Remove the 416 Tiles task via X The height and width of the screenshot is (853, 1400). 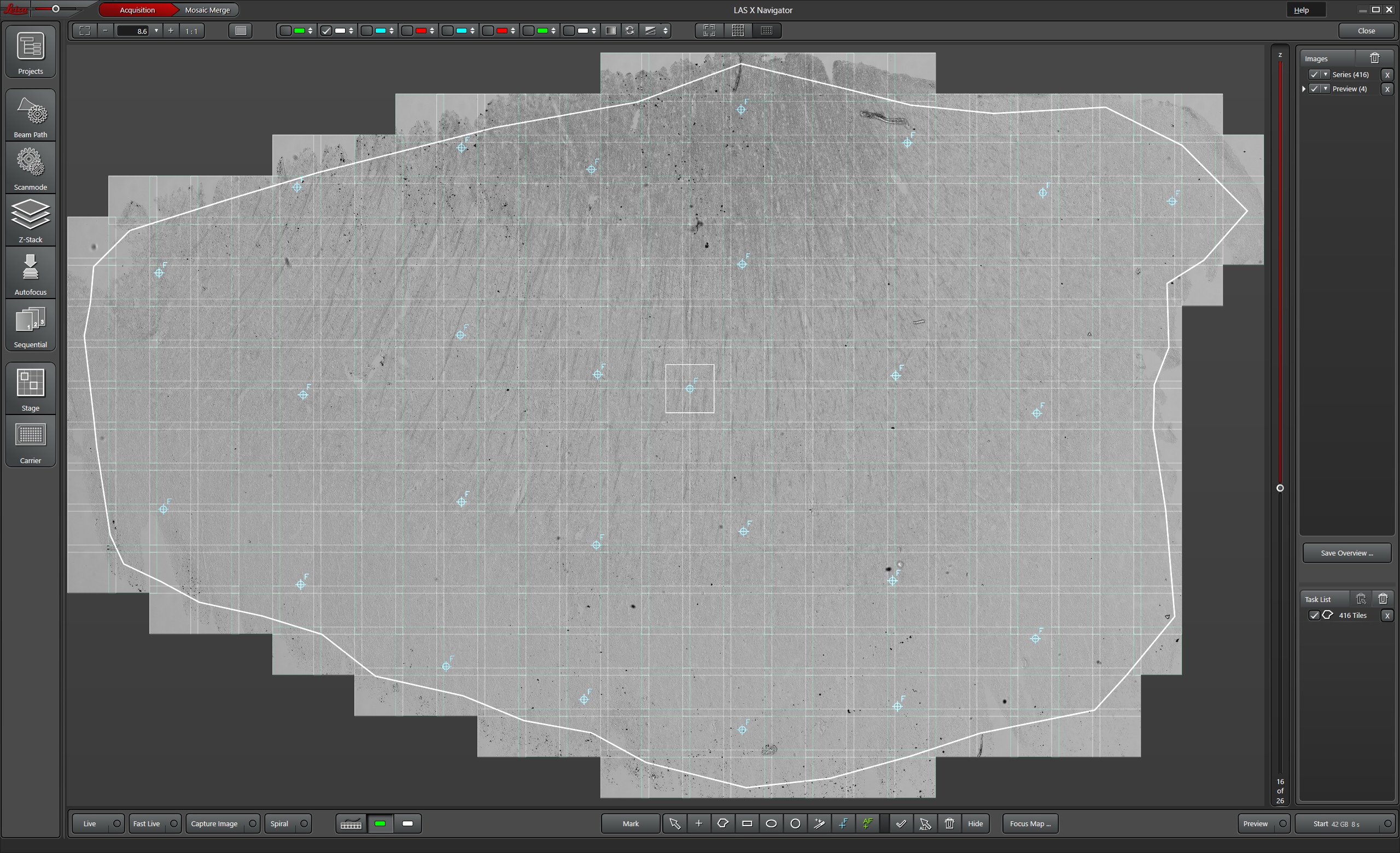[1387, 615]
